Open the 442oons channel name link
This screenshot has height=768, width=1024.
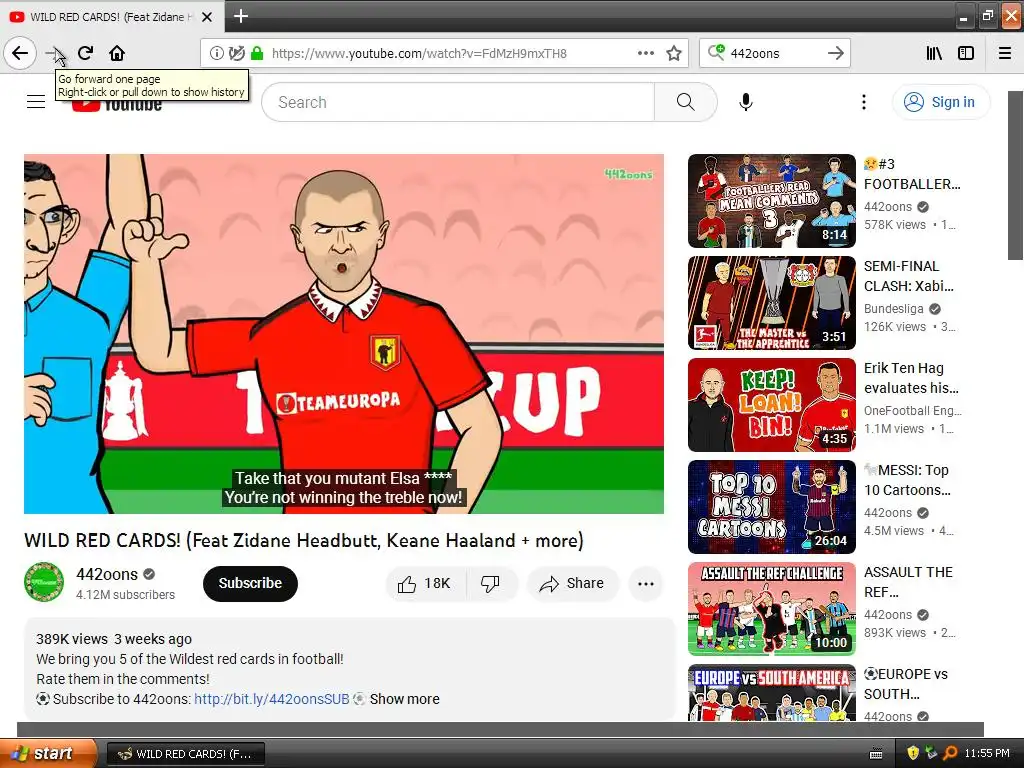[107, 574]
